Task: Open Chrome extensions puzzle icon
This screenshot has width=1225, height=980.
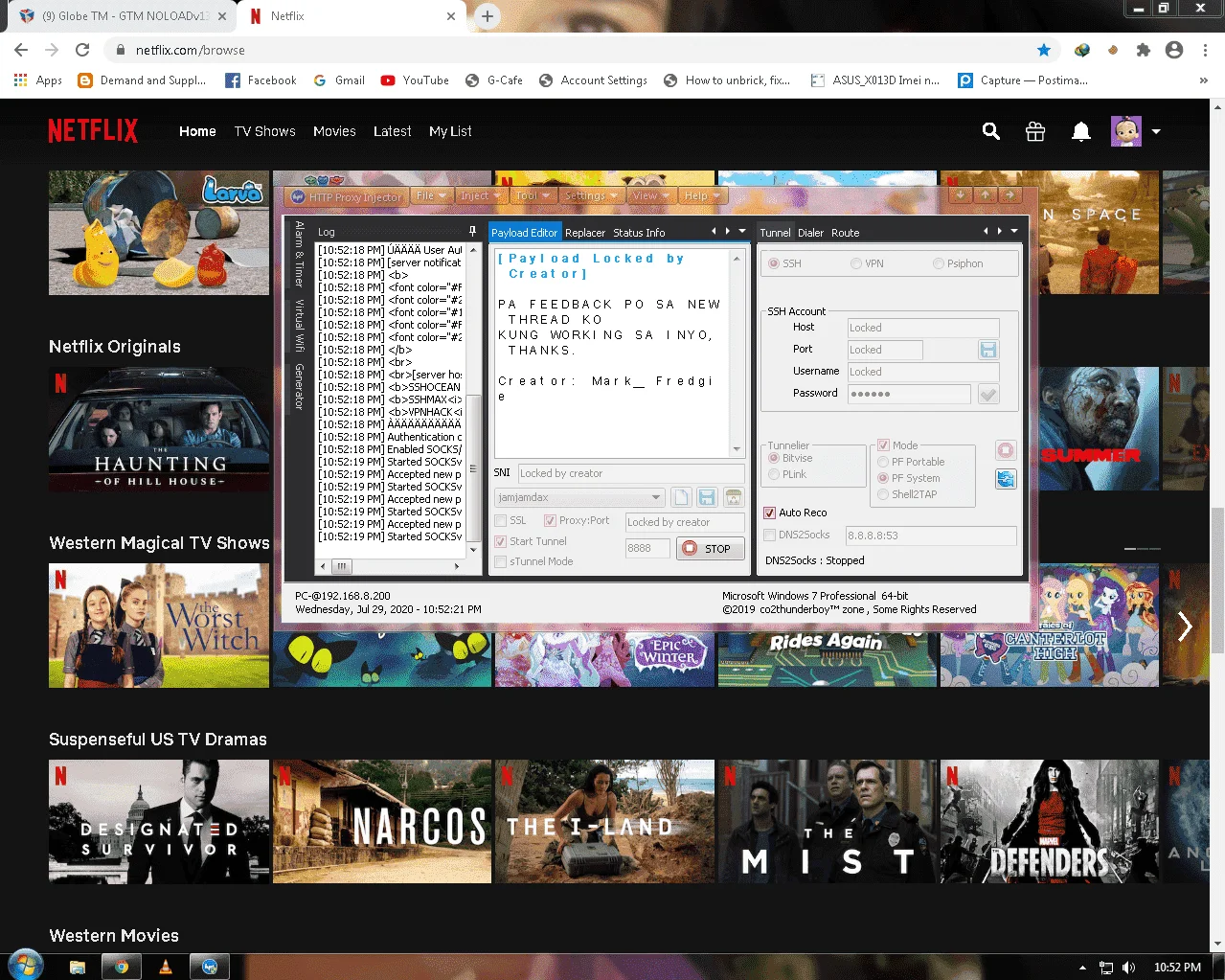Action: (1144, 50)
